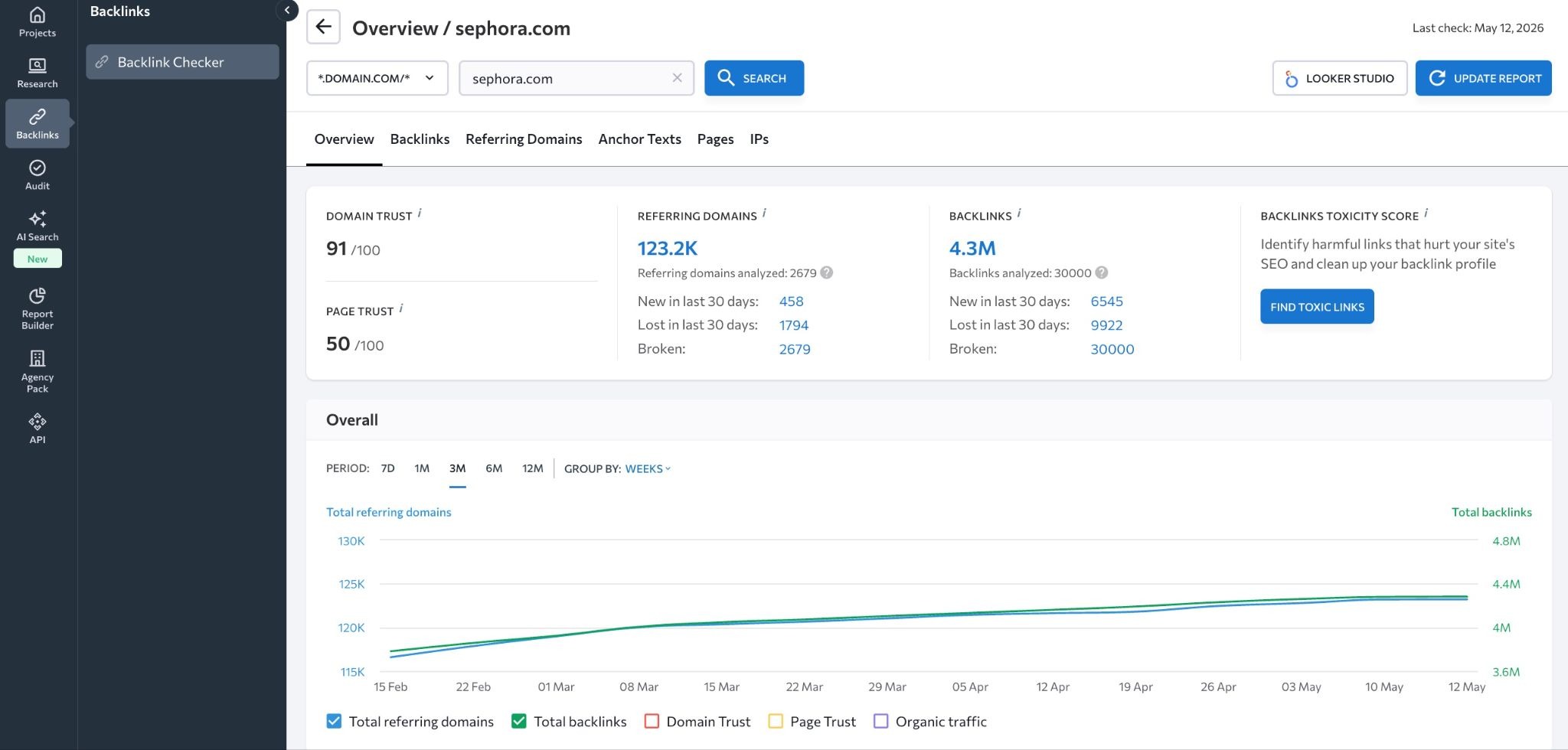Click Backlinks metric info icon

point(1019,214)
